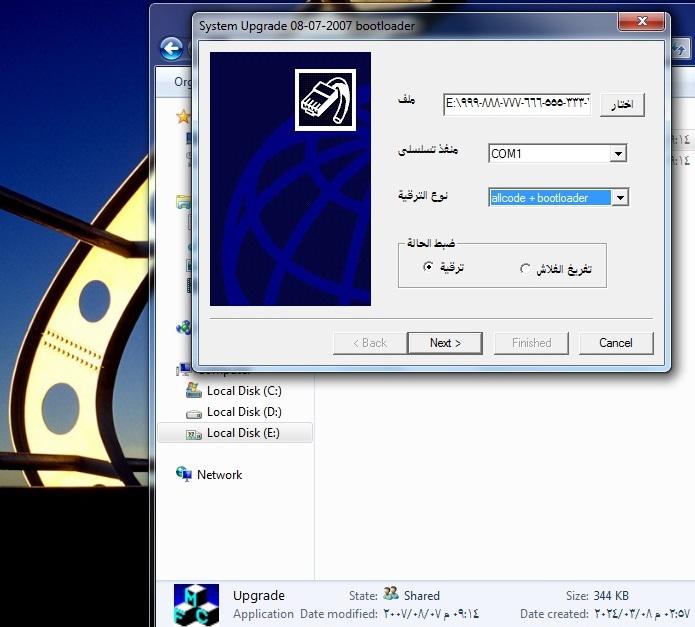Image resolution: width=695 pixels, height=627 pixels.
Task: Select Local Disk (D:) in Explorer
Action: 244,412
